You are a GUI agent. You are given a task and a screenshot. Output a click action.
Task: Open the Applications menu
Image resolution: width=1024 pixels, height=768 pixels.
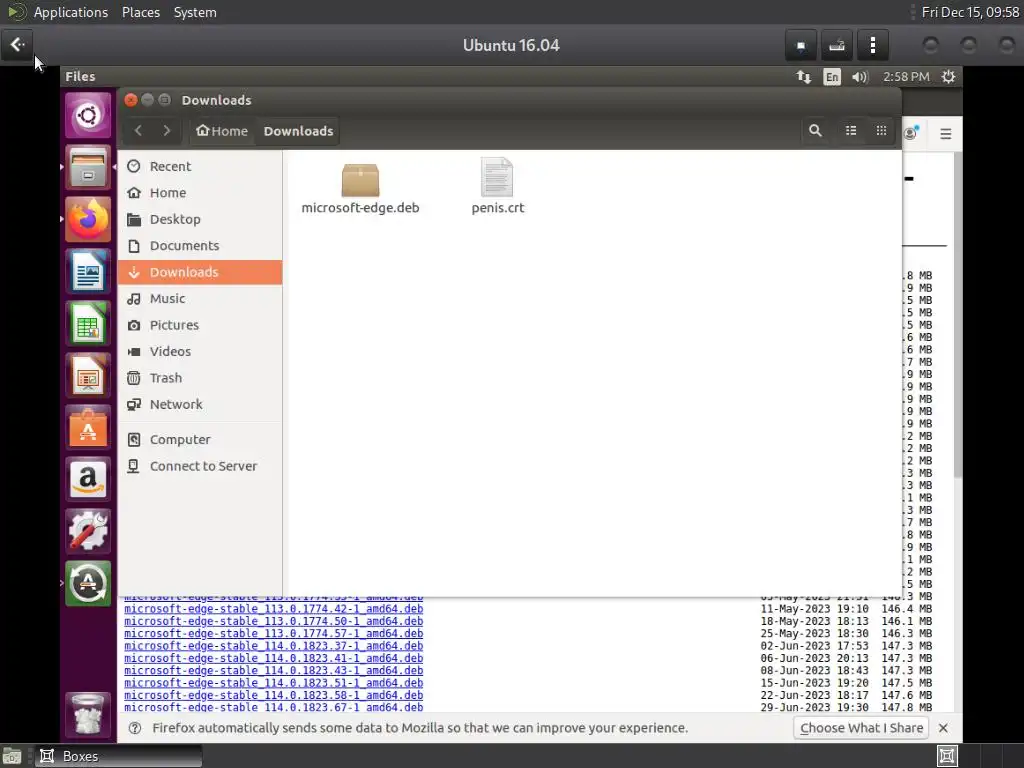[71, 12]
